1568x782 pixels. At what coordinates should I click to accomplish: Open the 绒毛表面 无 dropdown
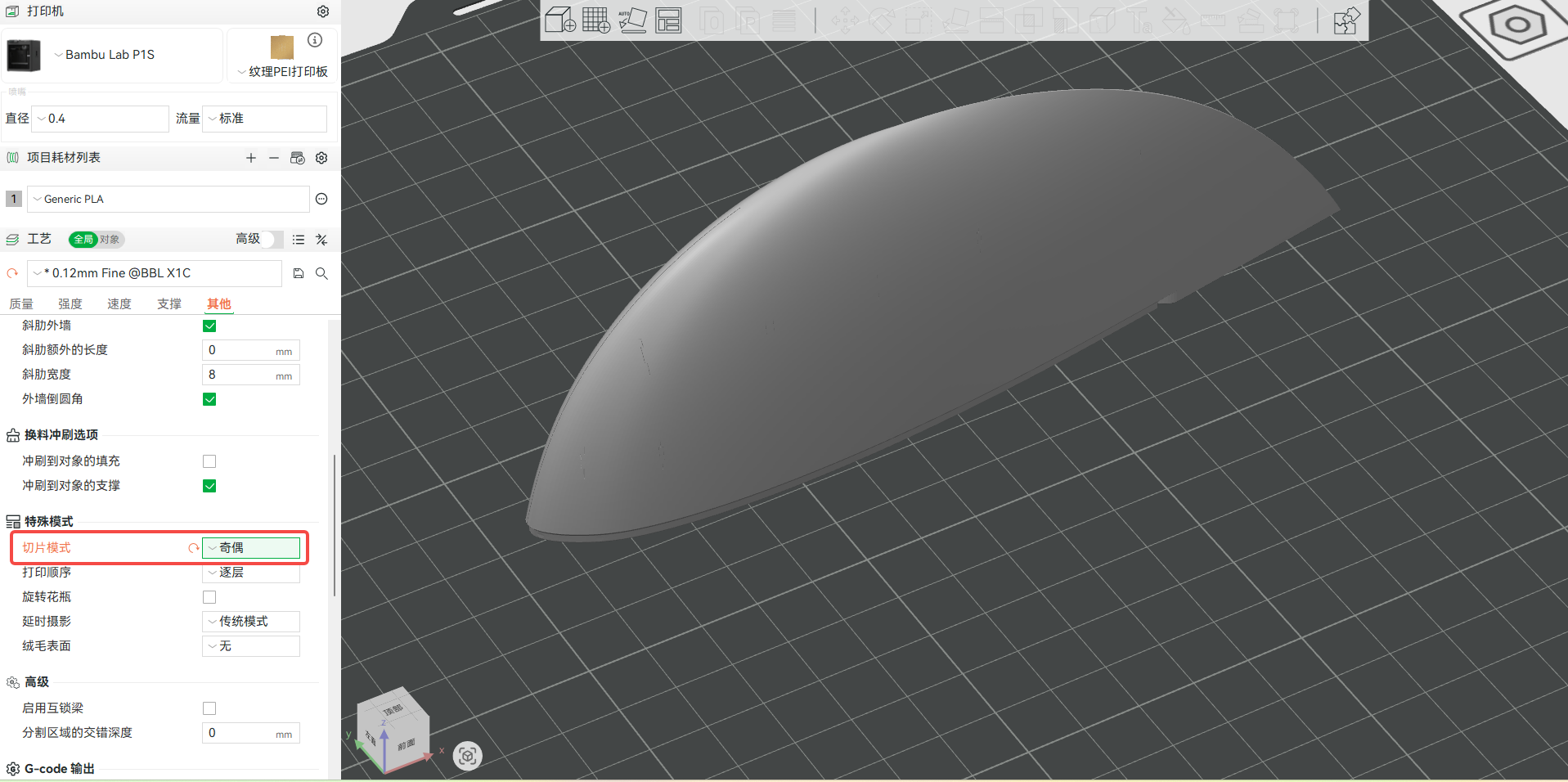[251, 646]
